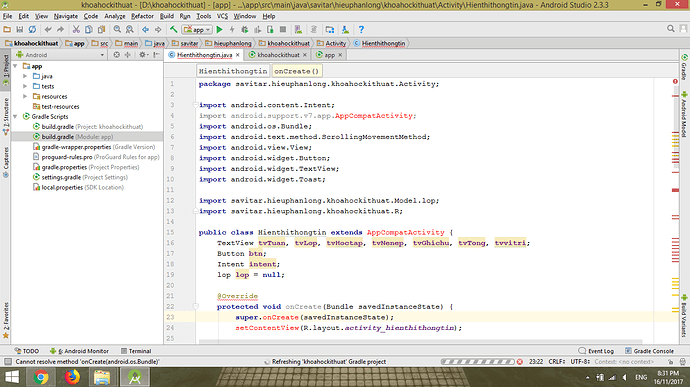Image resolution: width=690 pixels, height=387 pixels.
Task: Expand the tests folder node
Action: click(25, 86)
